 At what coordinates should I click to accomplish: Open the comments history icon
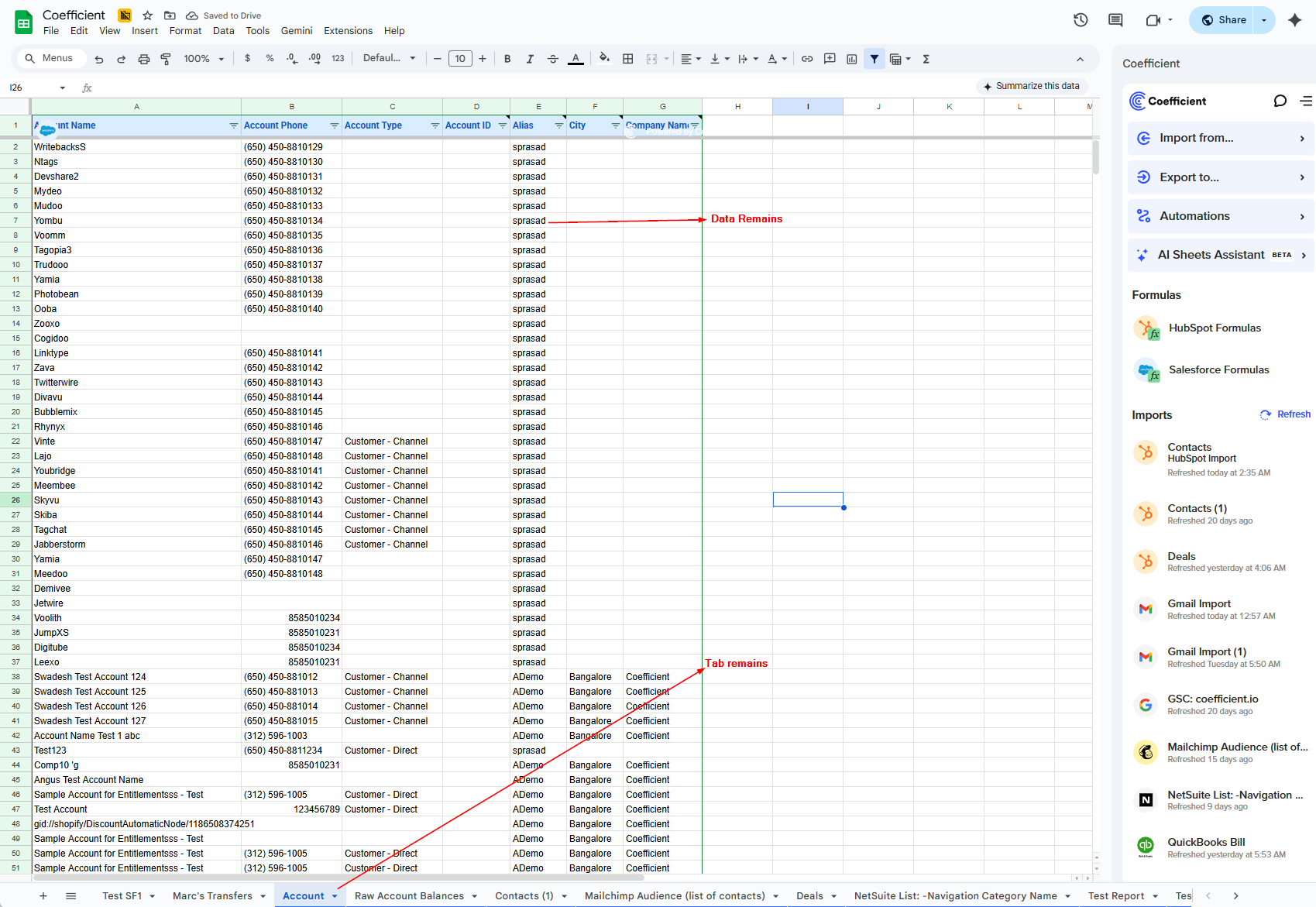click(x=1115, y=20)
